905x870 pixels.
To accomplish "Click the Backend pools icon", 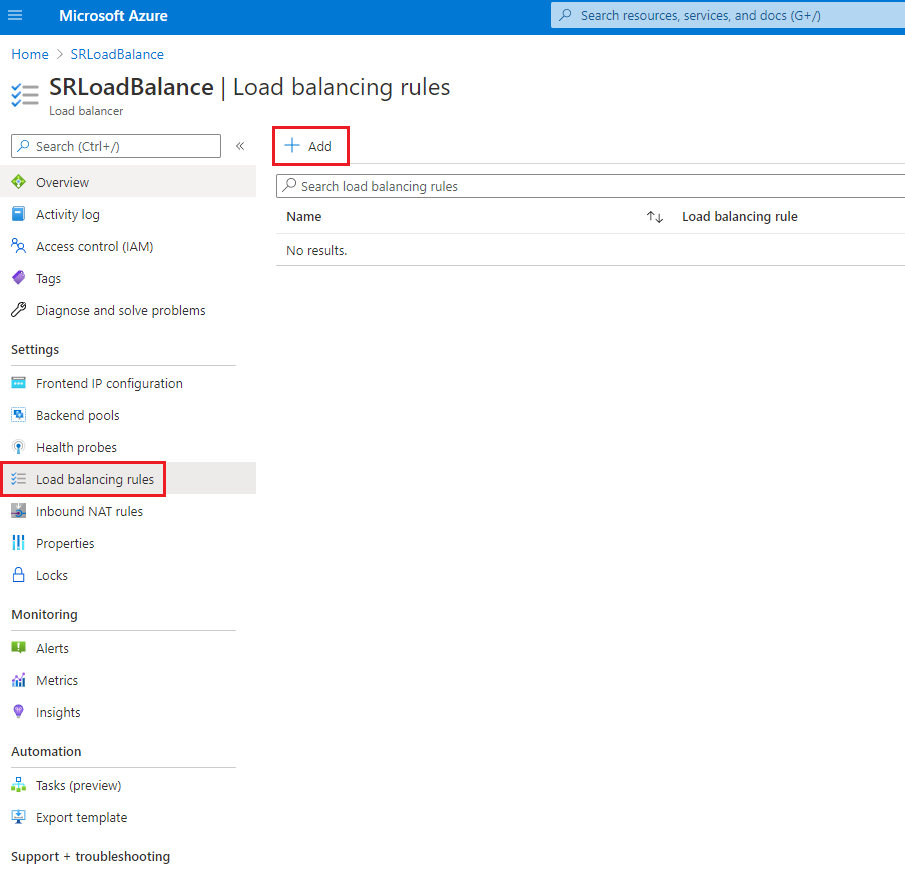I will pyautogui.click(x=22, y=415).
